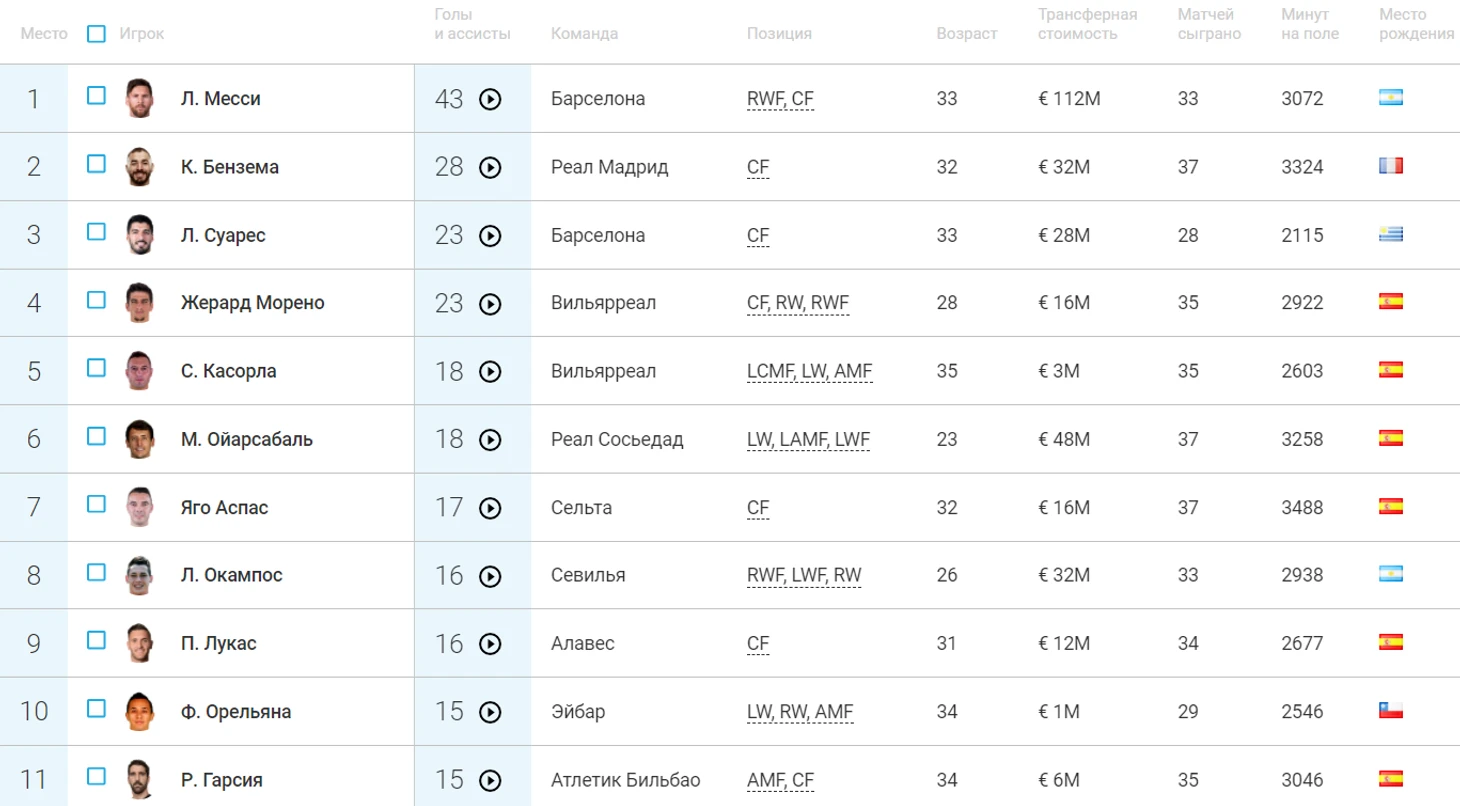Screen dimensions: 1460x806
Task: Click the Spain flag in Касорла's row
Action: tap(1391, 370)
